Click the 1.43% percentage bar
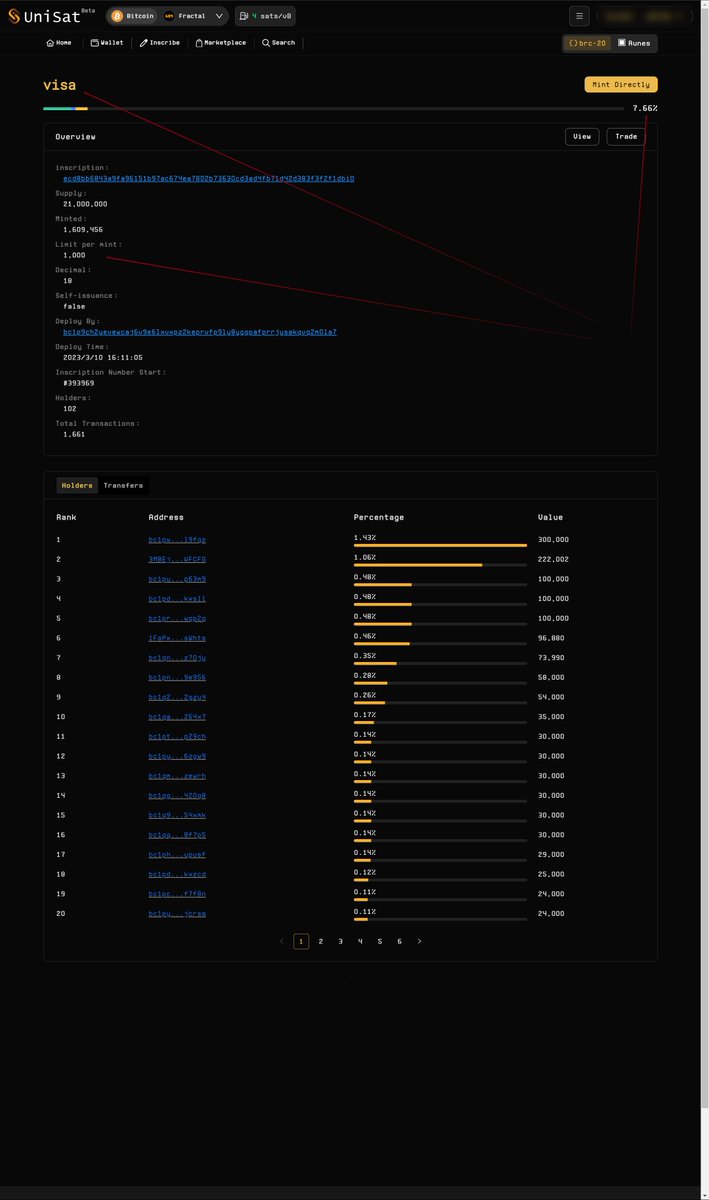The width and height of the screenshot is (709, 1200). tap(440, 545)
